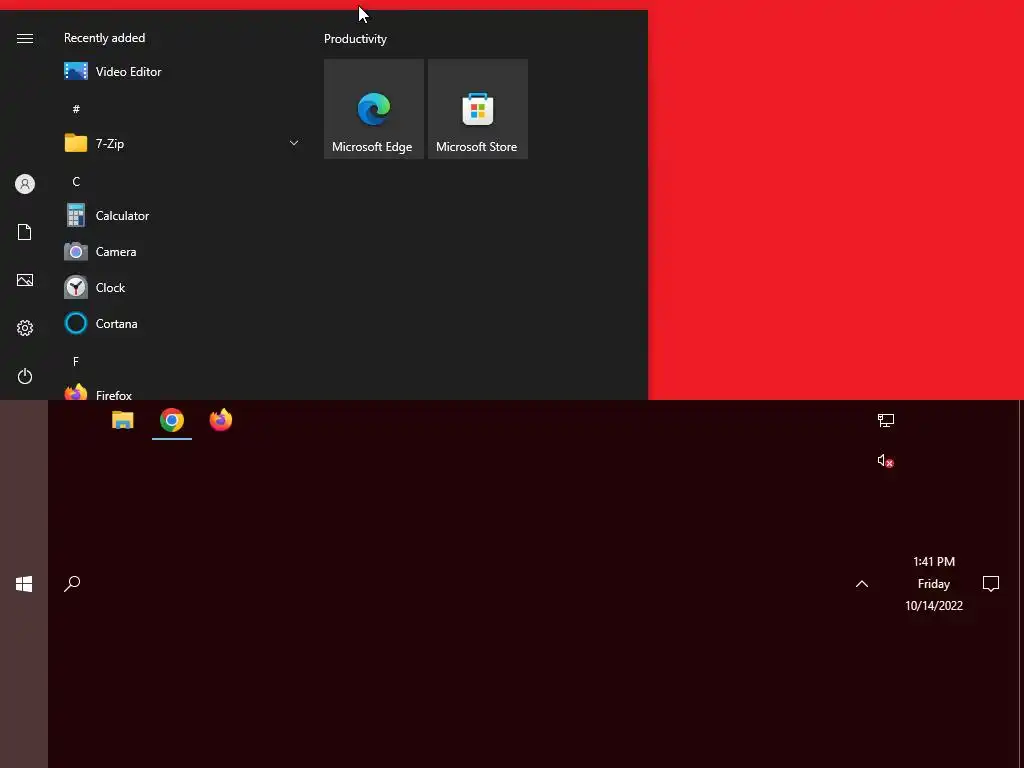Open Firefox from taskbar

[x=221, y=420]
